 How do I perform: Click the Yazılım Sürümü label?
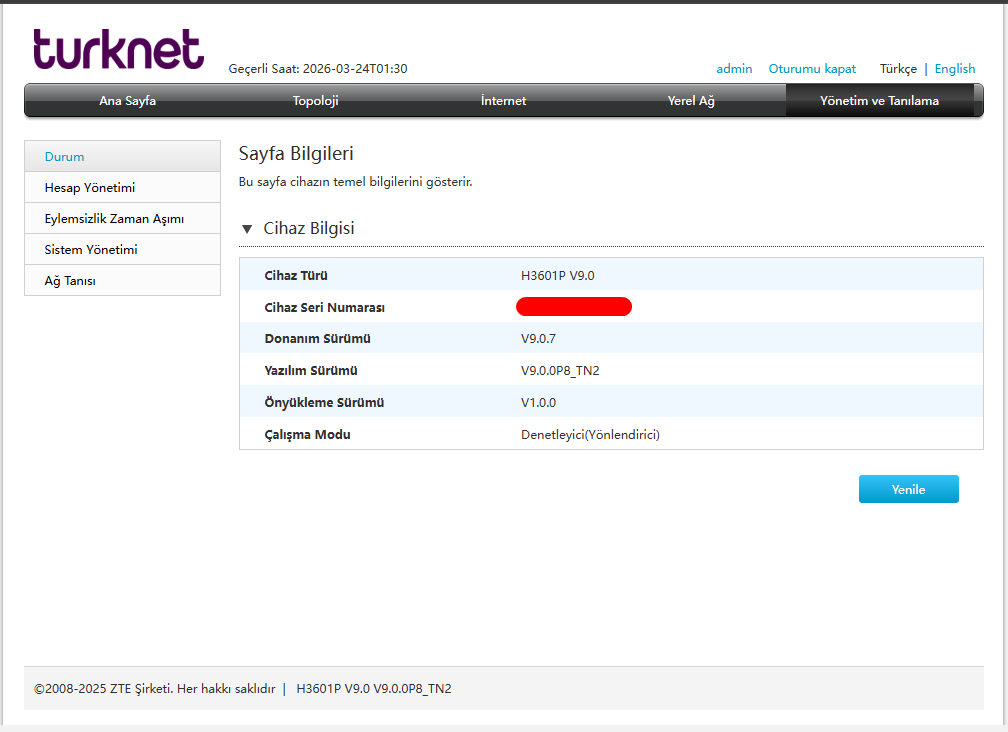point(310,371)
